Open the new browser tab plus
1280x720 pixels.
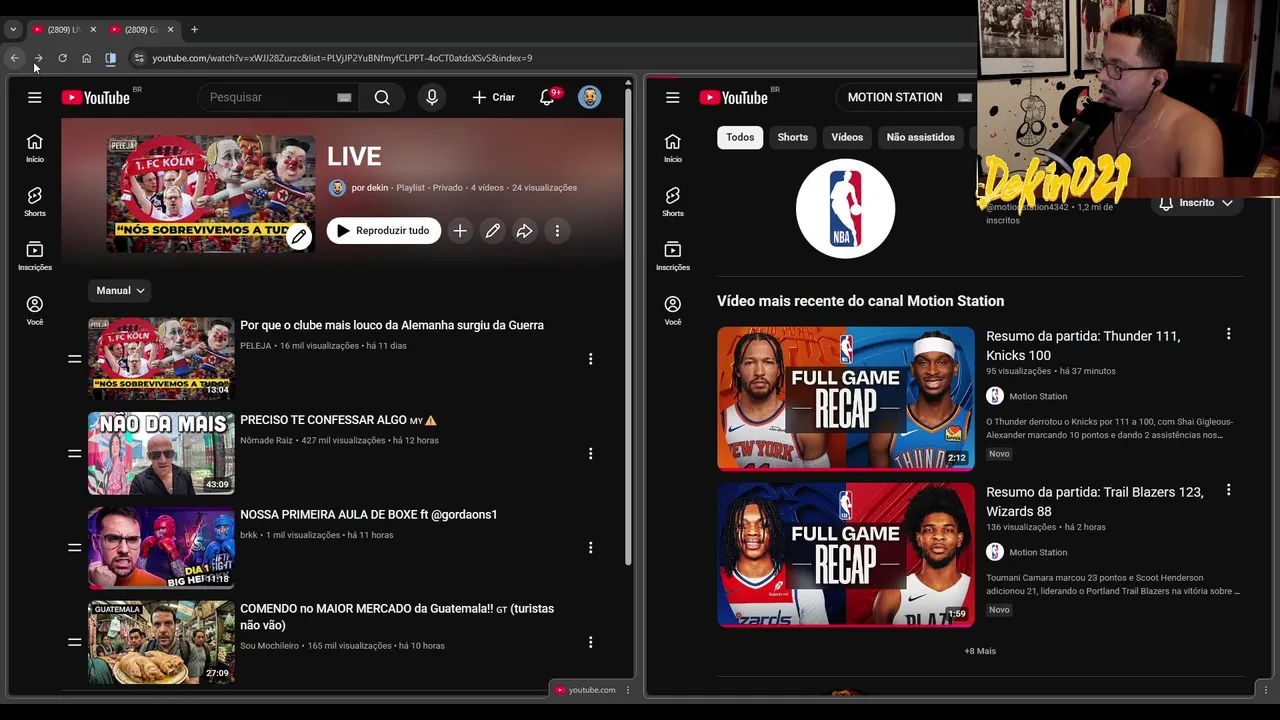tap(194, 29)
